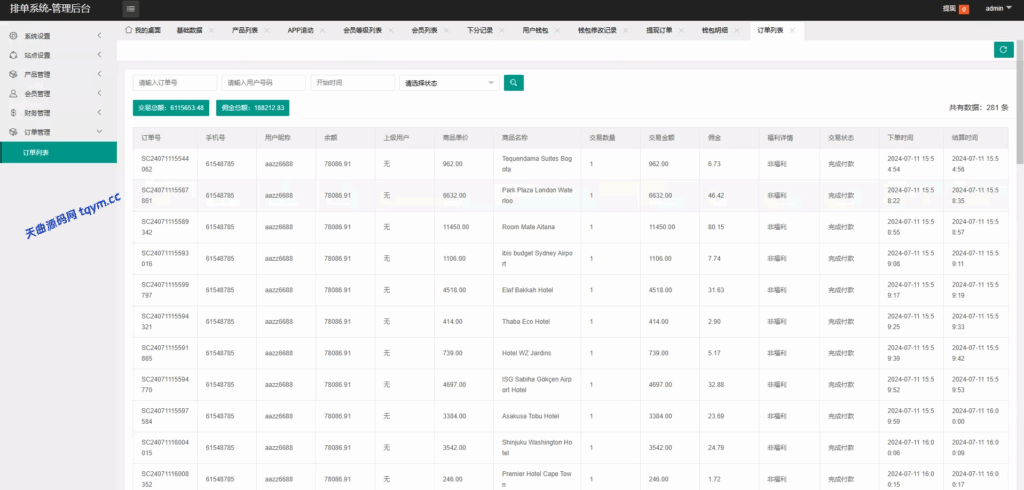Screen dimensions: 1024x490
Task: Click the ISG Sabiha Gökçen Airport Hotel cell
Action: (537, 385)
